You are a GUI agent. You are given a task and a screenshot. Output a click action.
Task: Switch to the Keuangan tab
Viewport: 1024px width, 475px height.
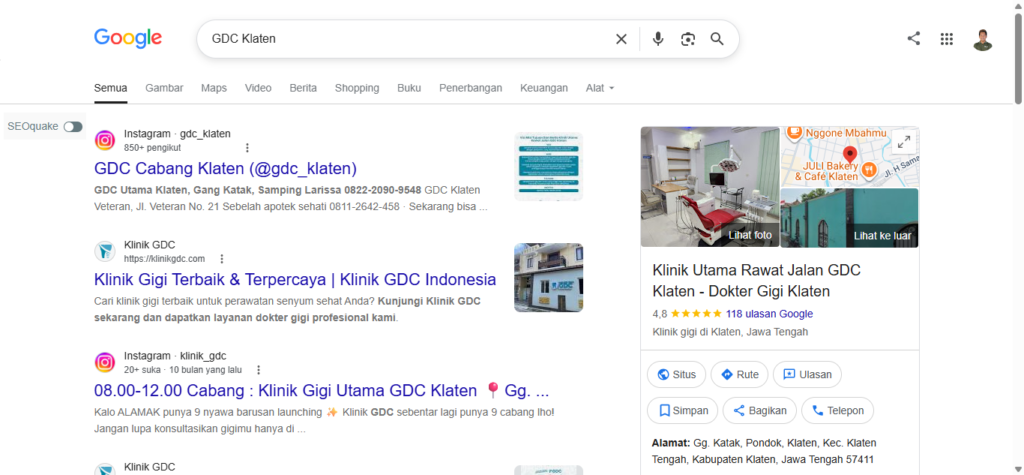(544, 88)
